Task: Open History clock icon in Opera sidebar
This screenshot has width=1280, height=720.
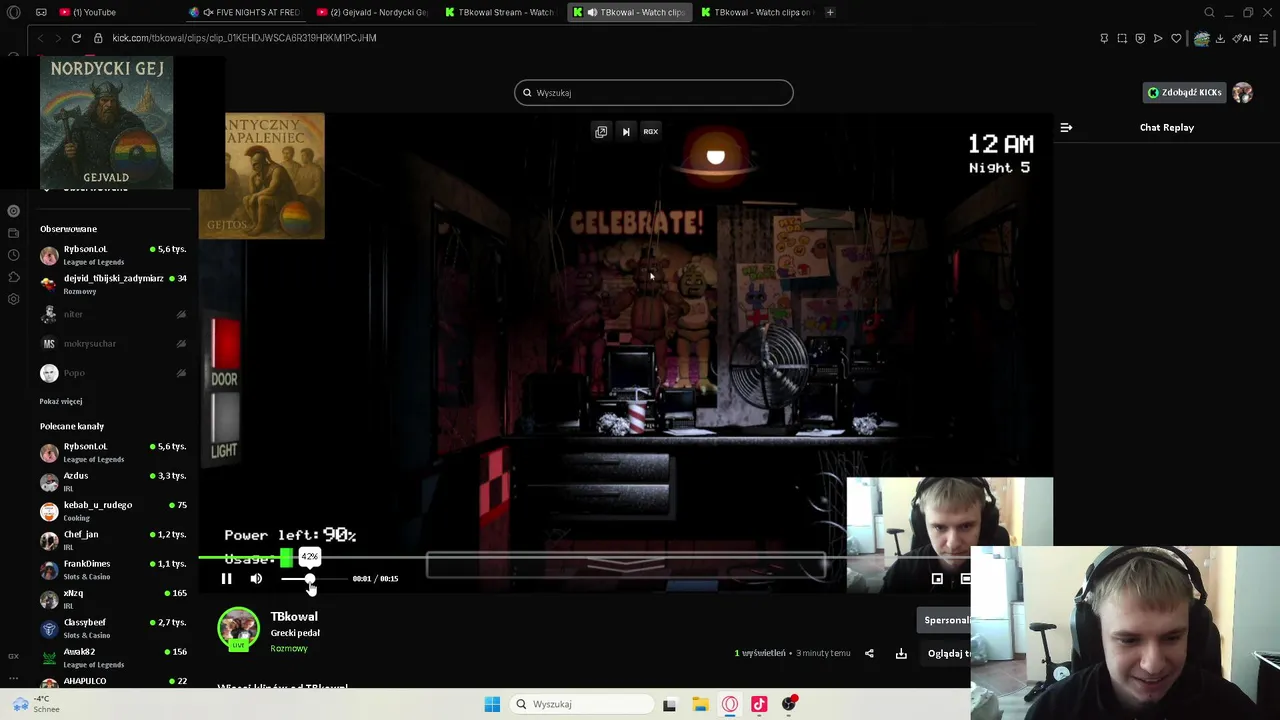Action: (x=13, y=255)
